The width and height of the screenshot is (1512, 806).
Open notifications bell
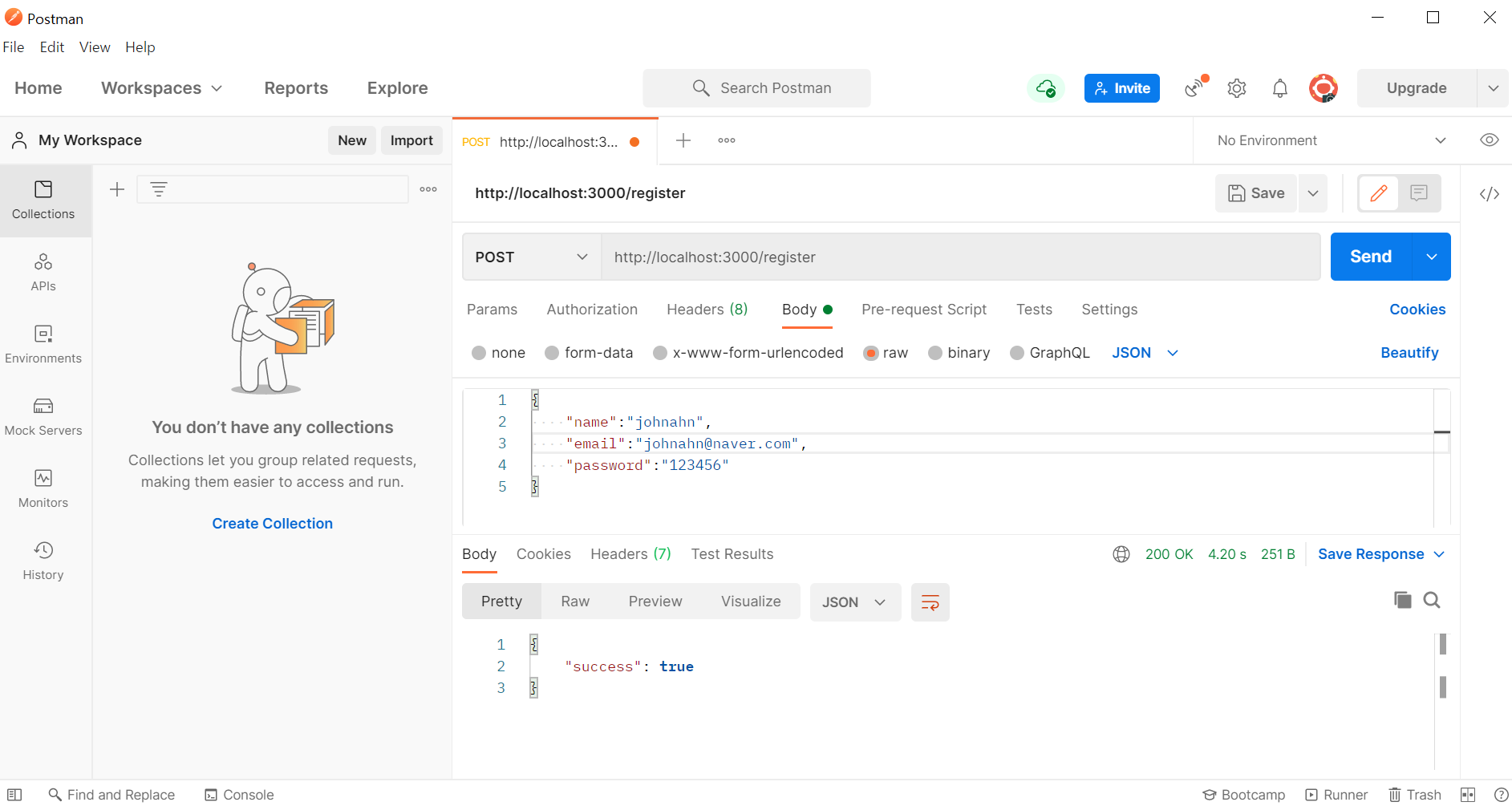[1280, 88]
